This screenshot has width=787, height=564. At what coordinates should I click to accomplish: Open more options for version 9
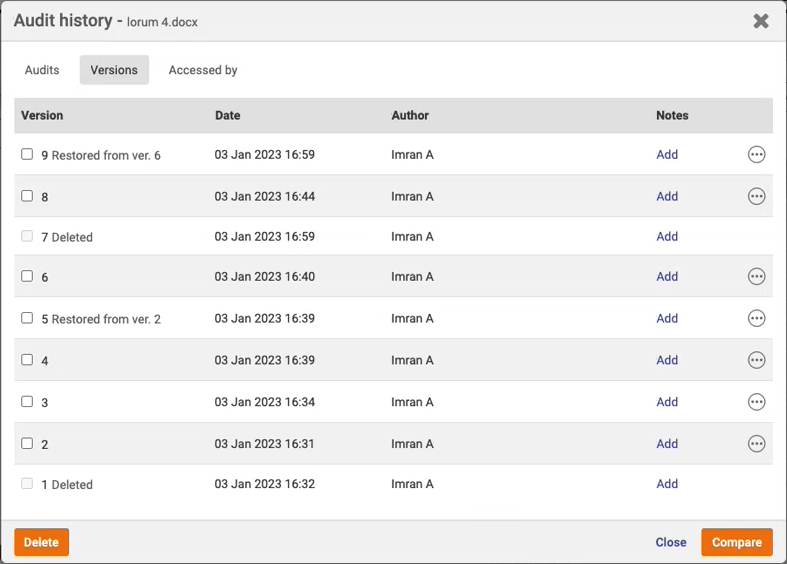click(x=756, y=155)
